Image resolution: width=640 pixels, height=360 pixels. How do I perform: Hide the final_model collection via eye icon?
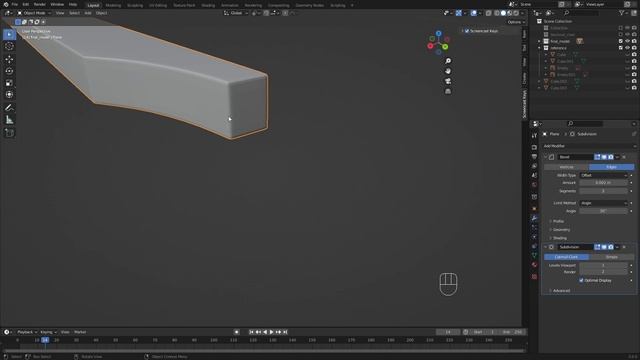click(627, 41)
